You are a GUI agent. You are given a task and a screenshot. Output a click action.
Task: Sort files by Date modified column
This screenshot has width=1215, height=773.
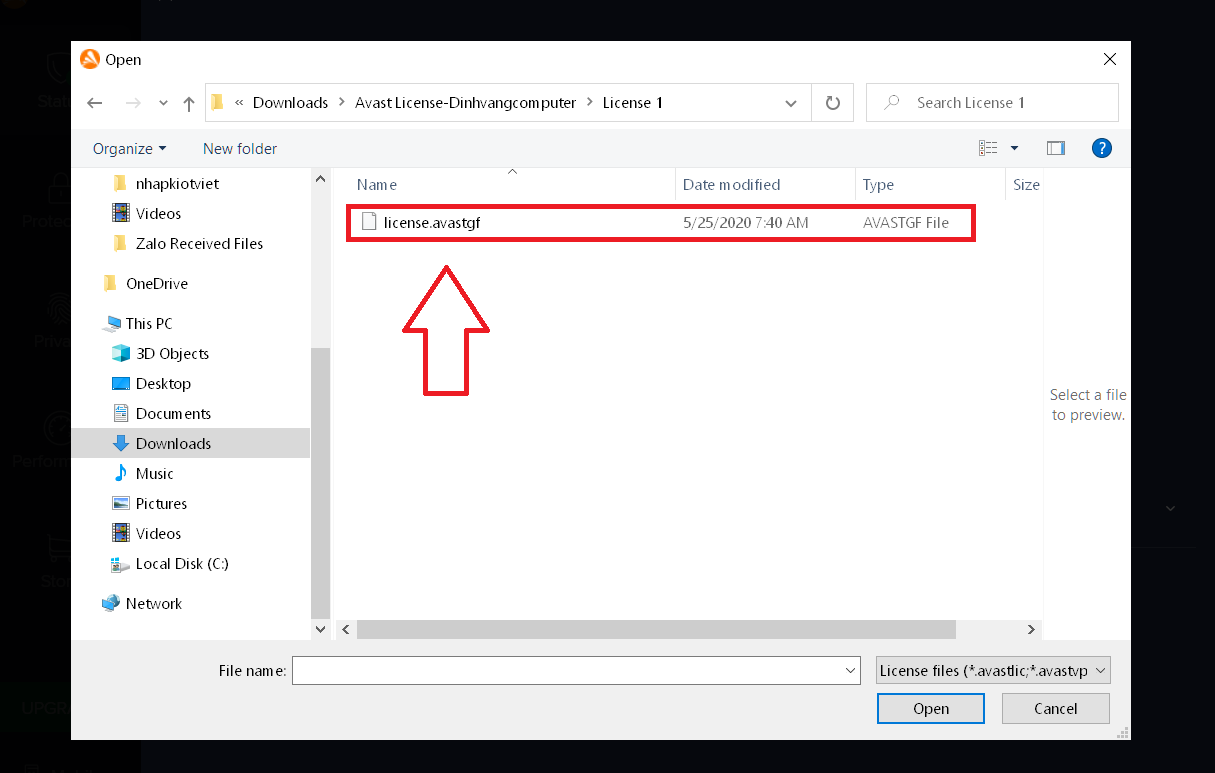(731, 184)
